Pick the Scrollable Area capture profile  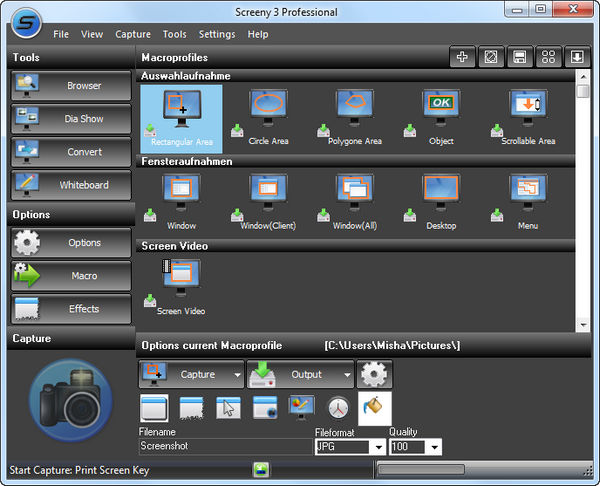(x=528, y=117)
